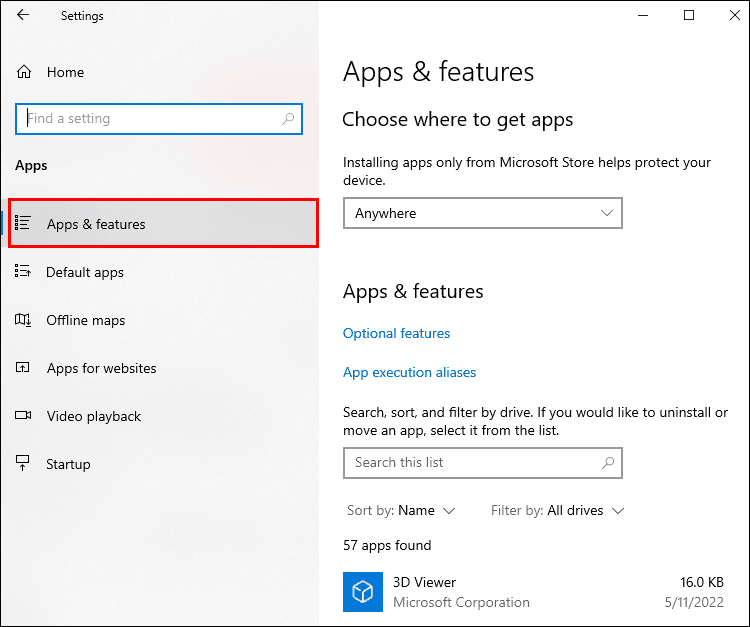Minimize the Settings window
The width and height of the screenshot is (750, 627).
pyautogui.click(x=643, y=15)
